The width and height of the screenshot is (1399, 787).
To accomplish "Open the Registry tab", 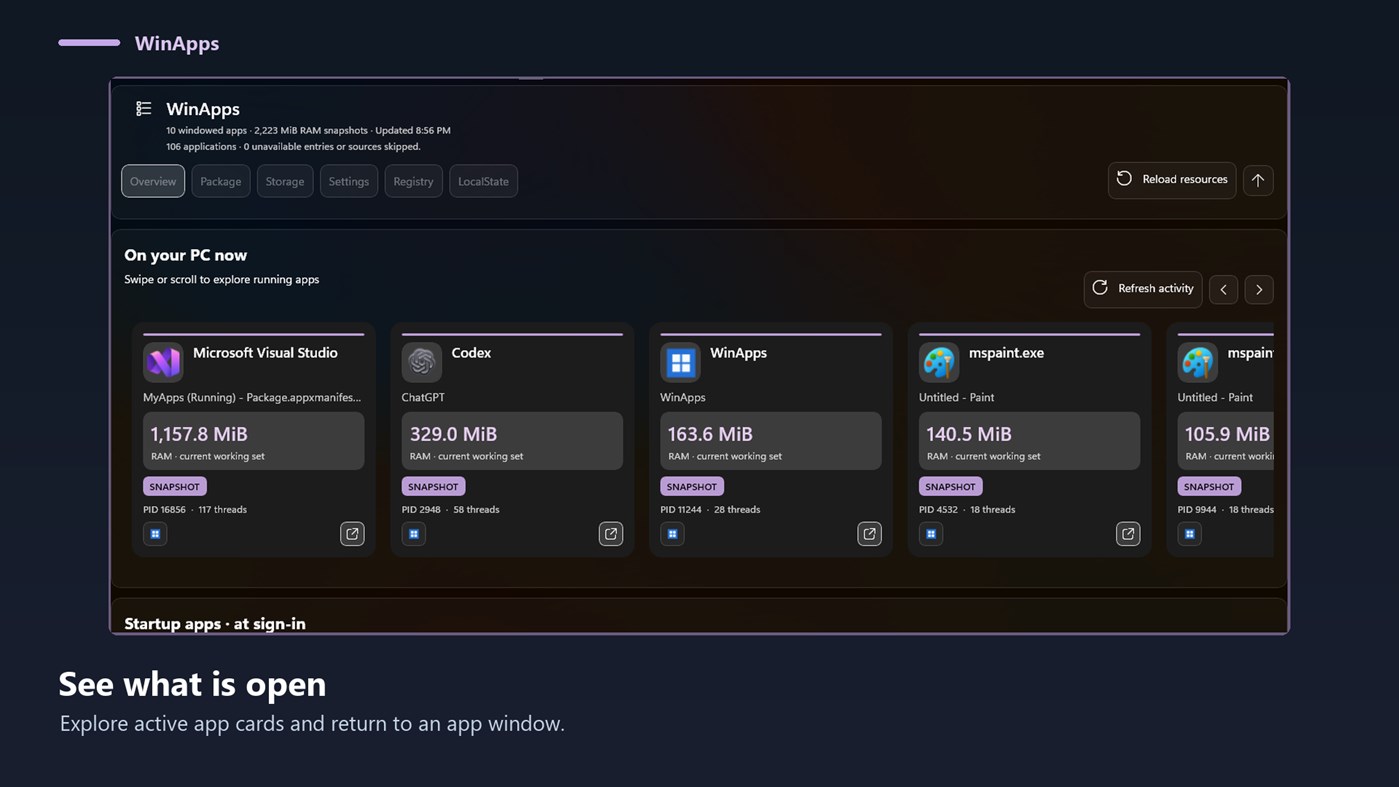I will (x=413, y=181).
